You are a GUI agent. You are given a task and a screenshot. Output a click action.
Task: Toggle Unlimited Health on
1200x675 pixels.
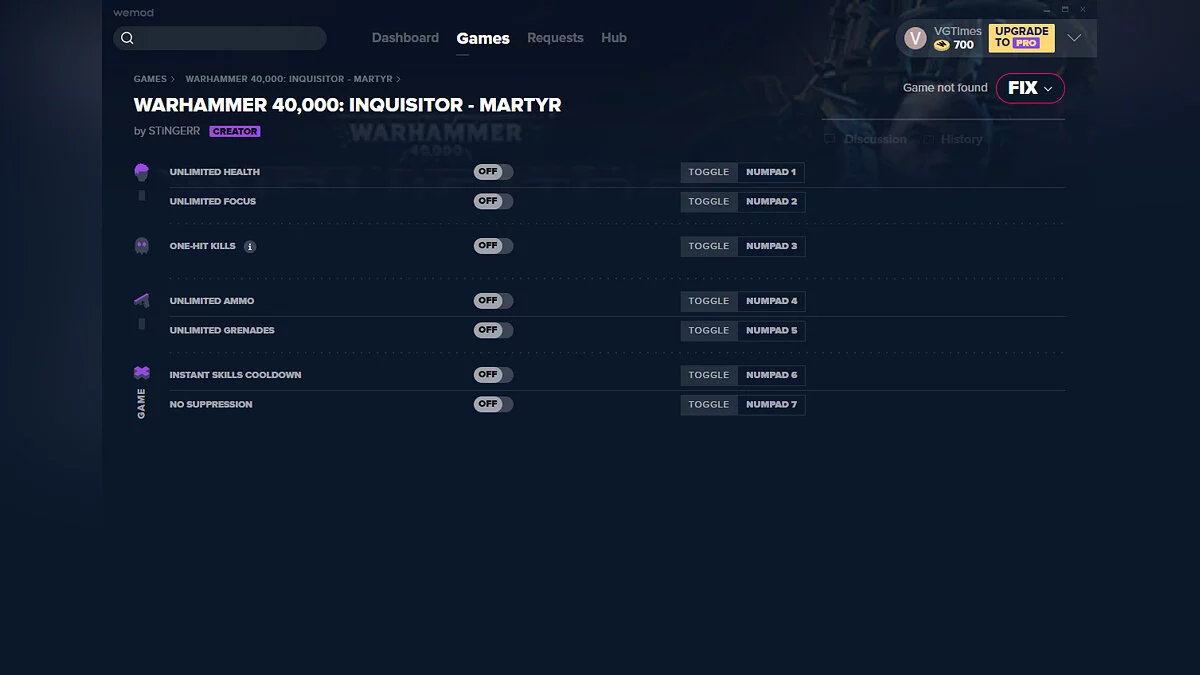click(x=493, y=172)
